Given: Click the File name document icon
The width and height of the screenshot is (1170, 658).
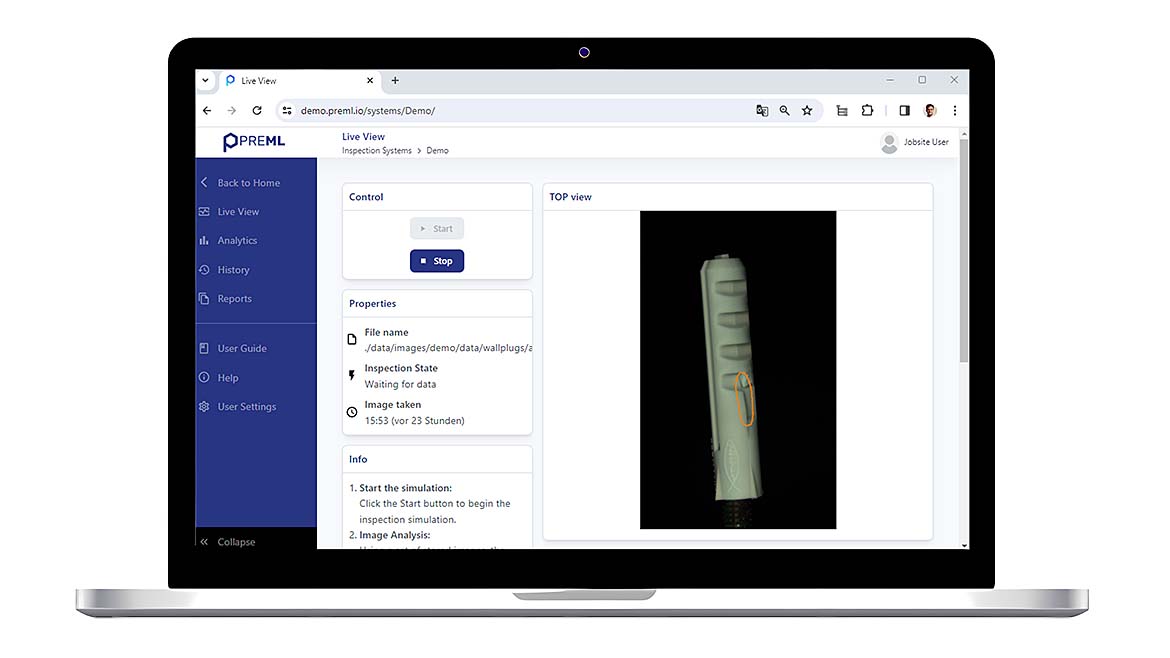Looking at the screenshot, I should pyautogui.click(x=352, y=339).
